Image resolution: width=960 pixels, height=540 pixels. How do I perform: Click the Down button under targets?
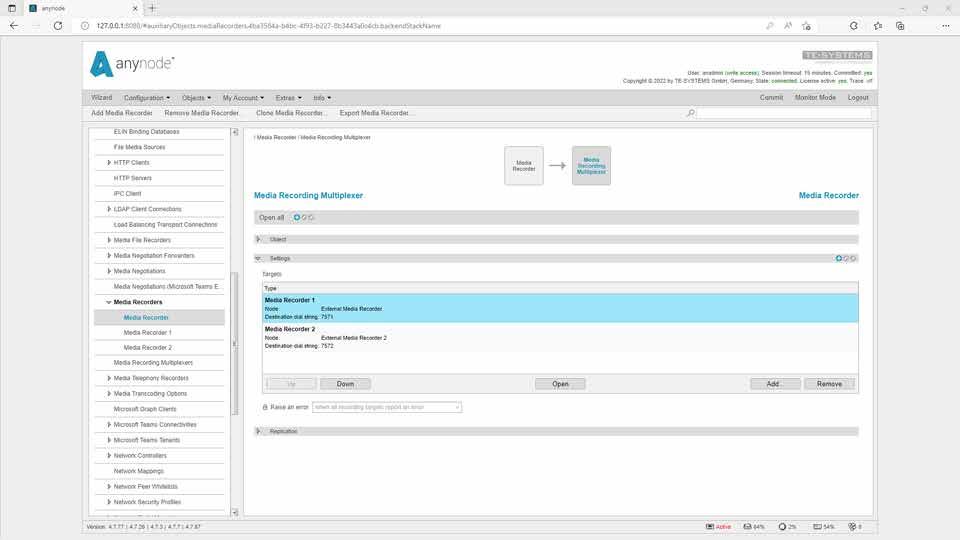pyautogui.click(x=345, y=384)
